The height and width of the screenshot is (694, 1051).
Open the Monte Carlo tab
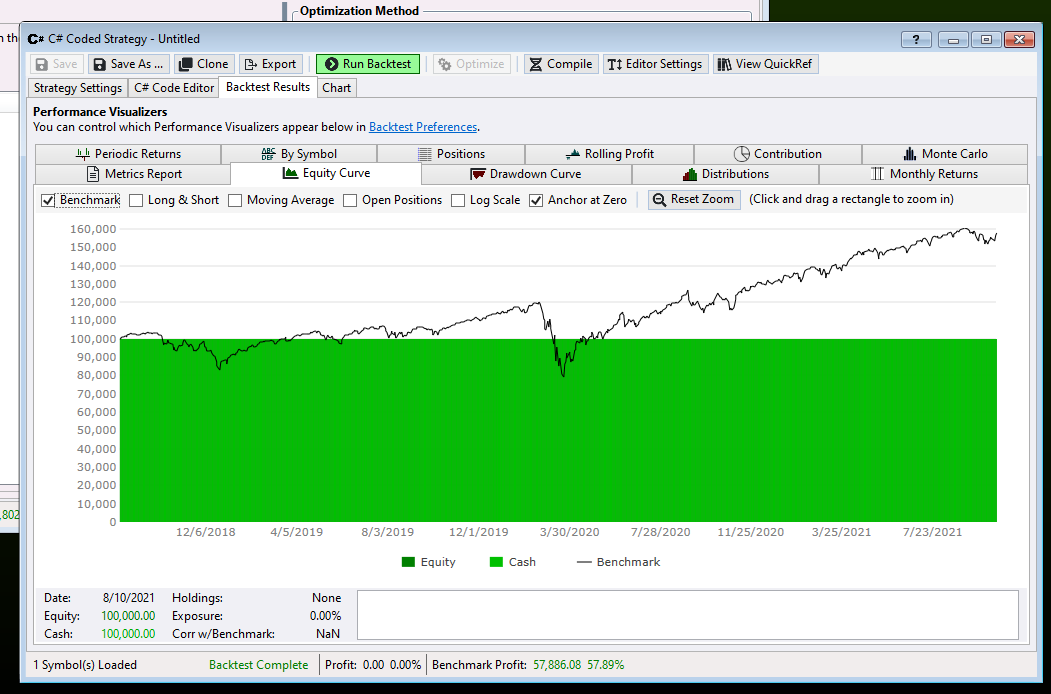[943, 154]
